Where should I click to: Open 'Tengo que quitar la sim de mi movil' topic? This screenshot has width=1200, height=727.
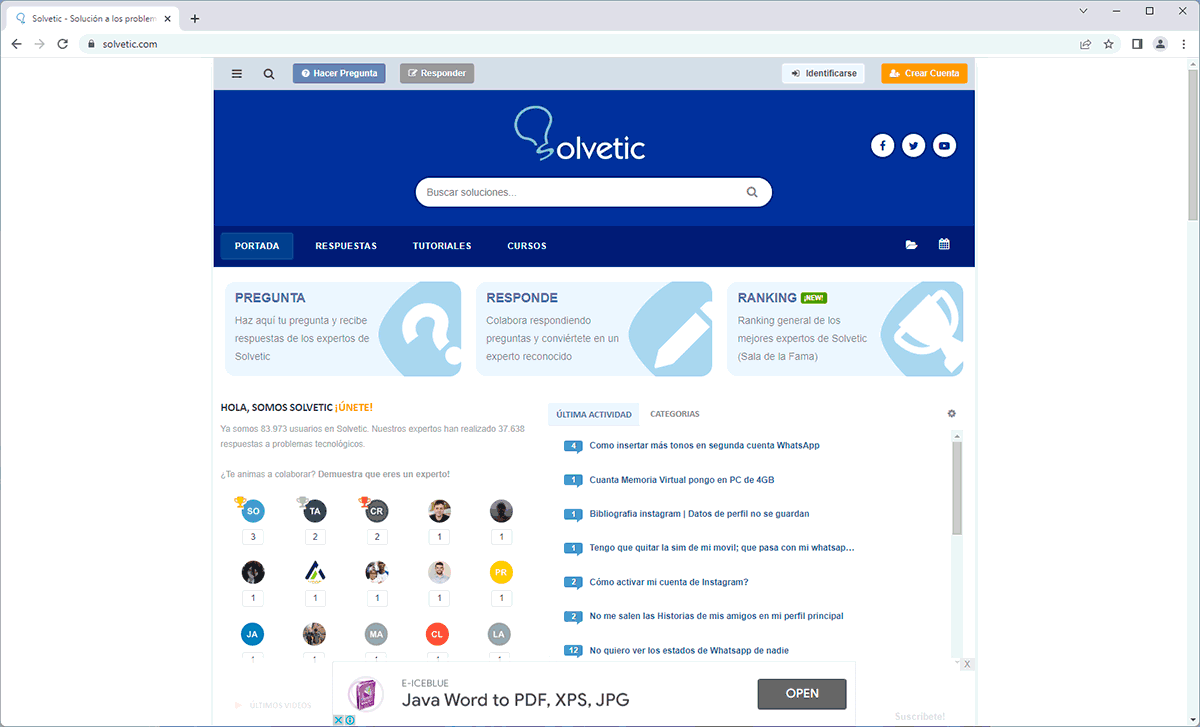[722, 548]
